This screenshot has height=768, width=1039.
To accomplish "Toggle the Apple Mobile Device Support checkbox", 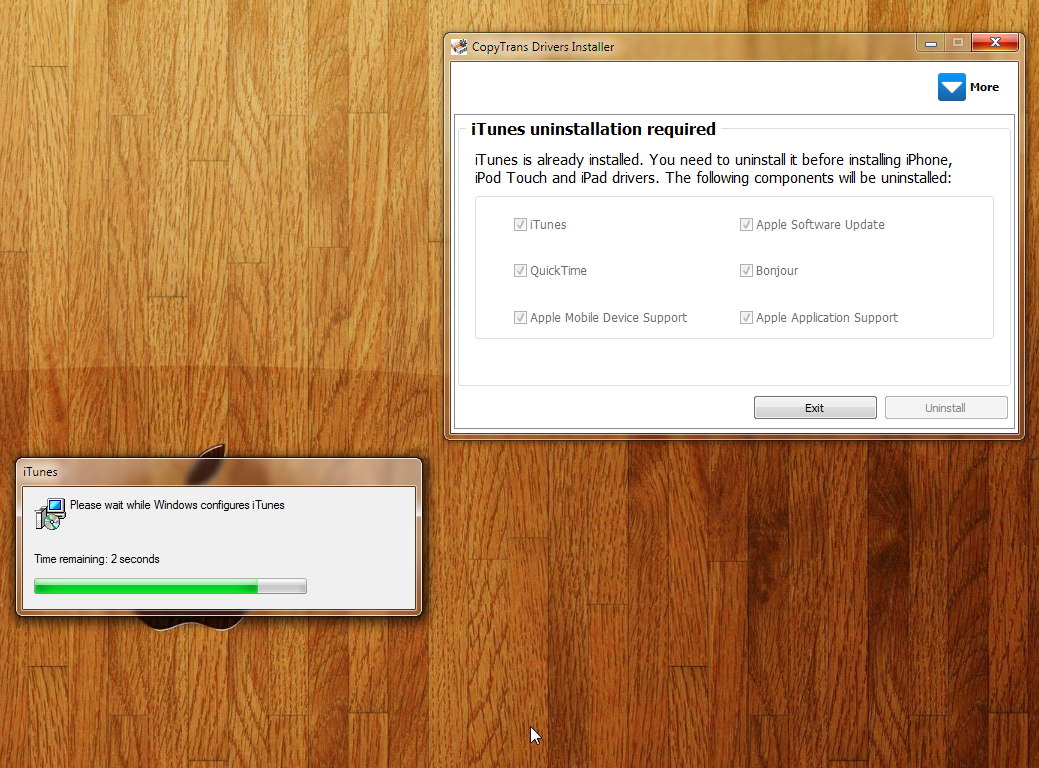I will (x=520, y=317).
